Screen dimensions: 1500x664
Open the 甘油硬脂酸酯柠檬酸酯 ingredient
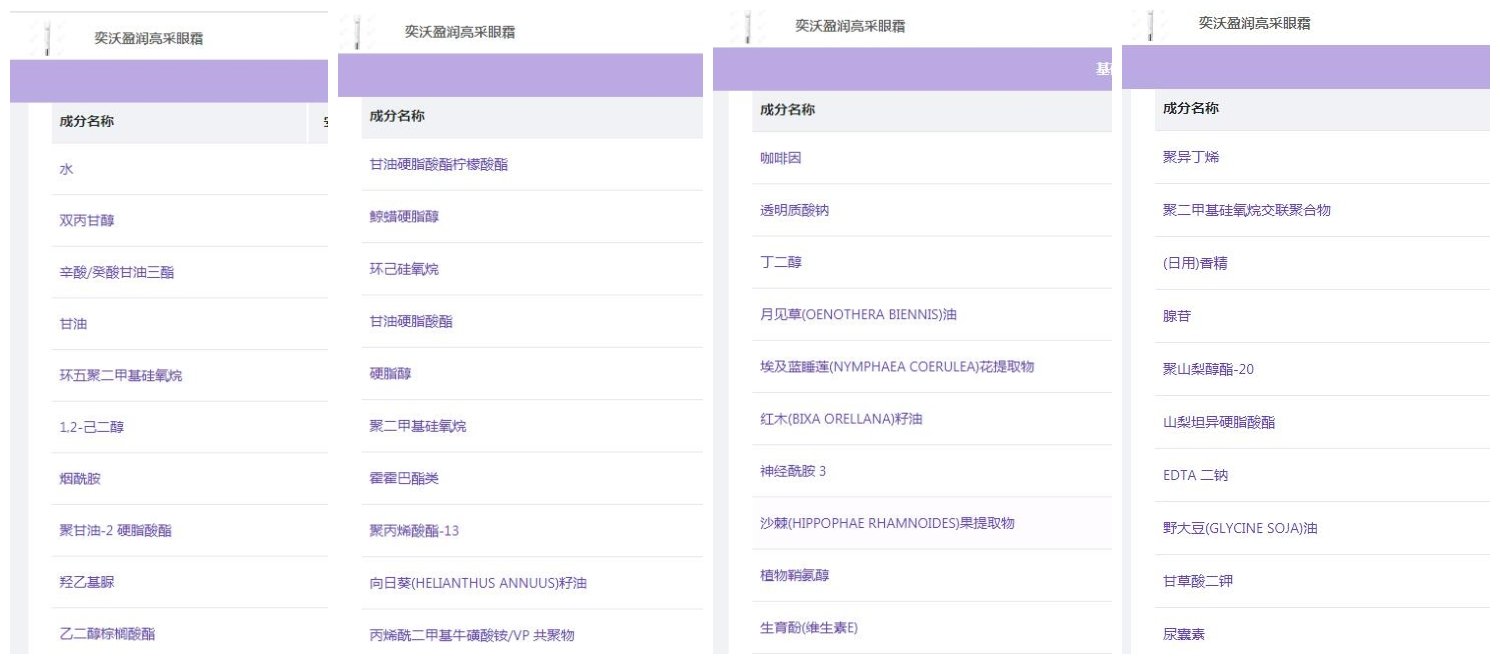[439, 164]
